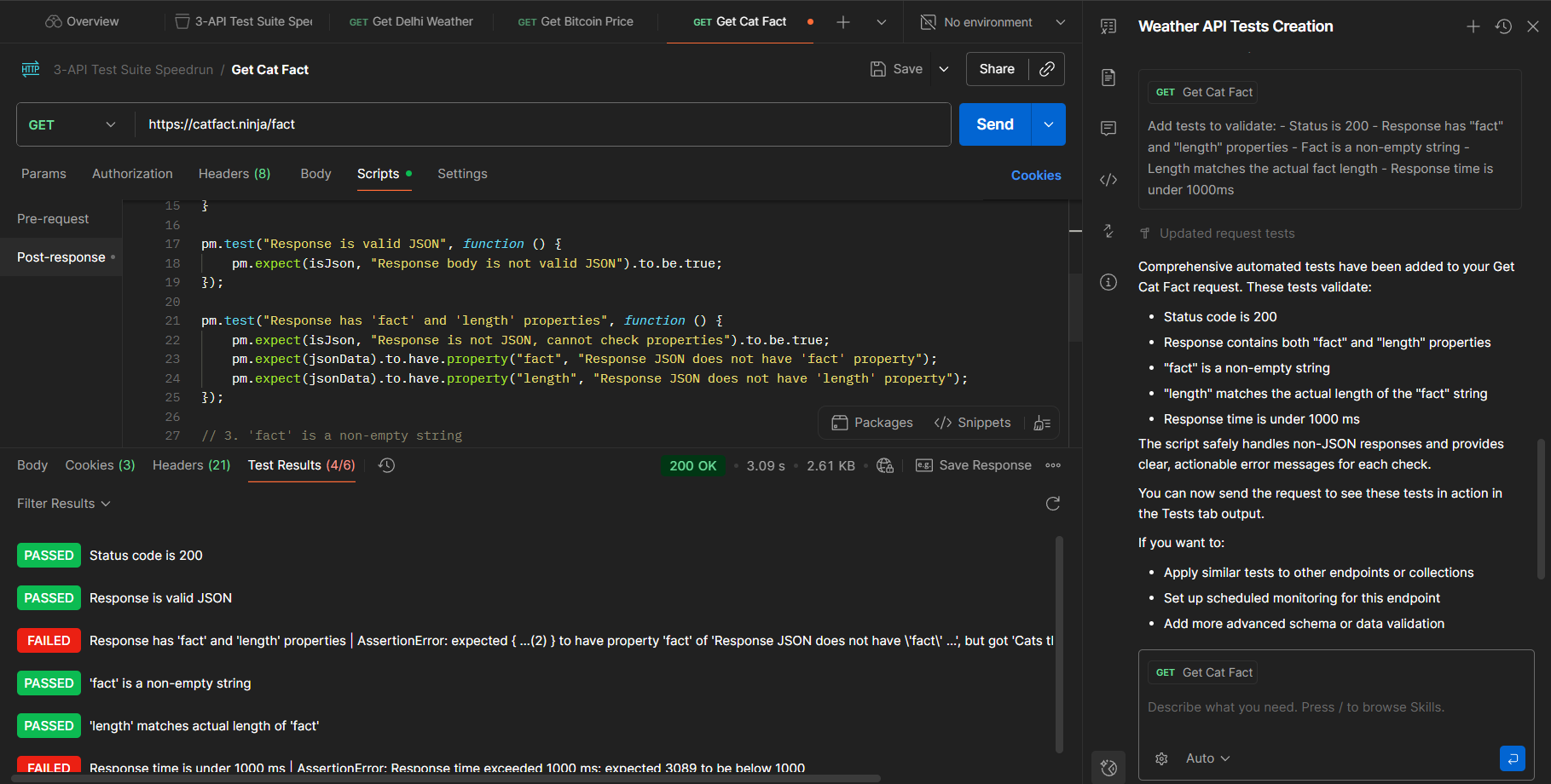The width and height of the screenshot is (1551, 784).
Task: Switch to the Headers (8) tab
Action: pyautogui.click(x=234, y=174)
